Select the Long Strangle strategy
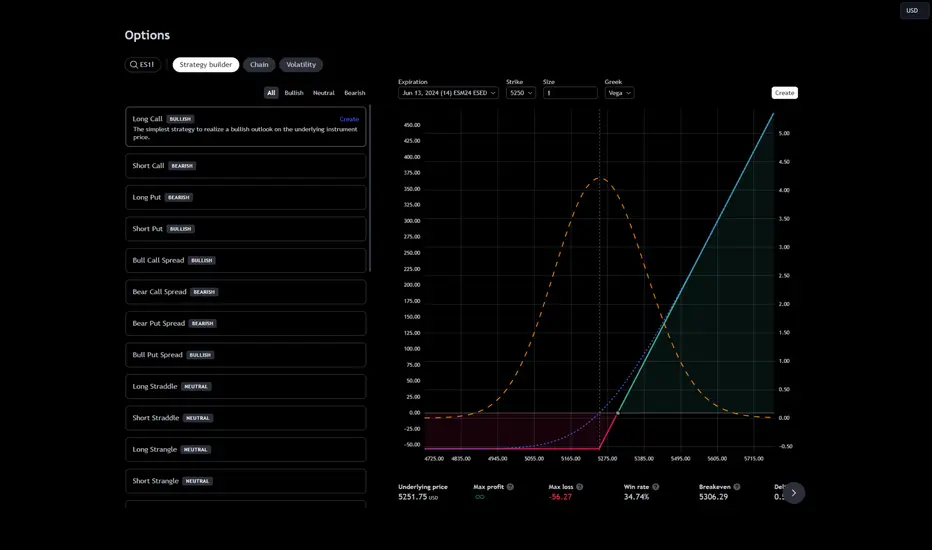This screenshot has width=932, height=550. 245,450
